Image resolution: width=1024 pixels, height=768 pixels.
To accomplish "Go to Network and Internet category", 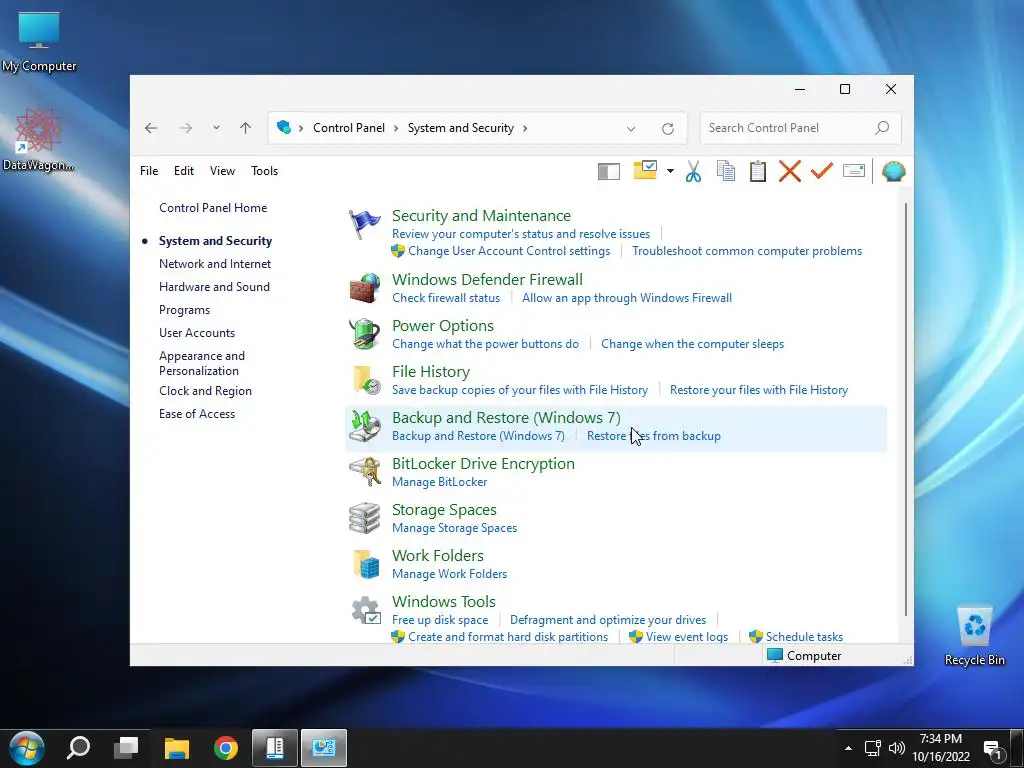I will pyautogui.click(x=215, y=264).
